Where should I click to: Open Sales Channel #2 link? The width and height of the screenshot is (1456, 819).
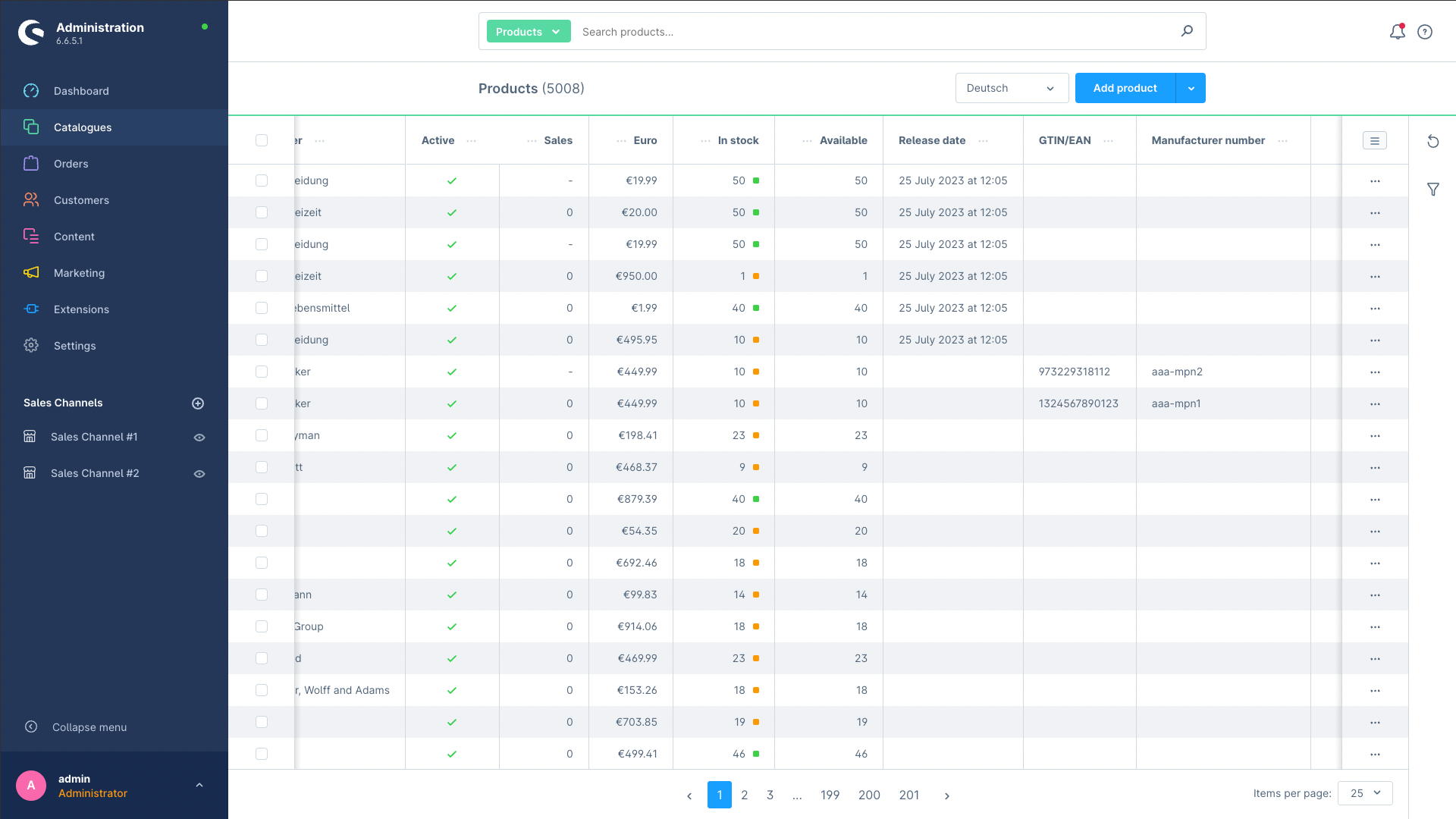click(x=95, y=473)
